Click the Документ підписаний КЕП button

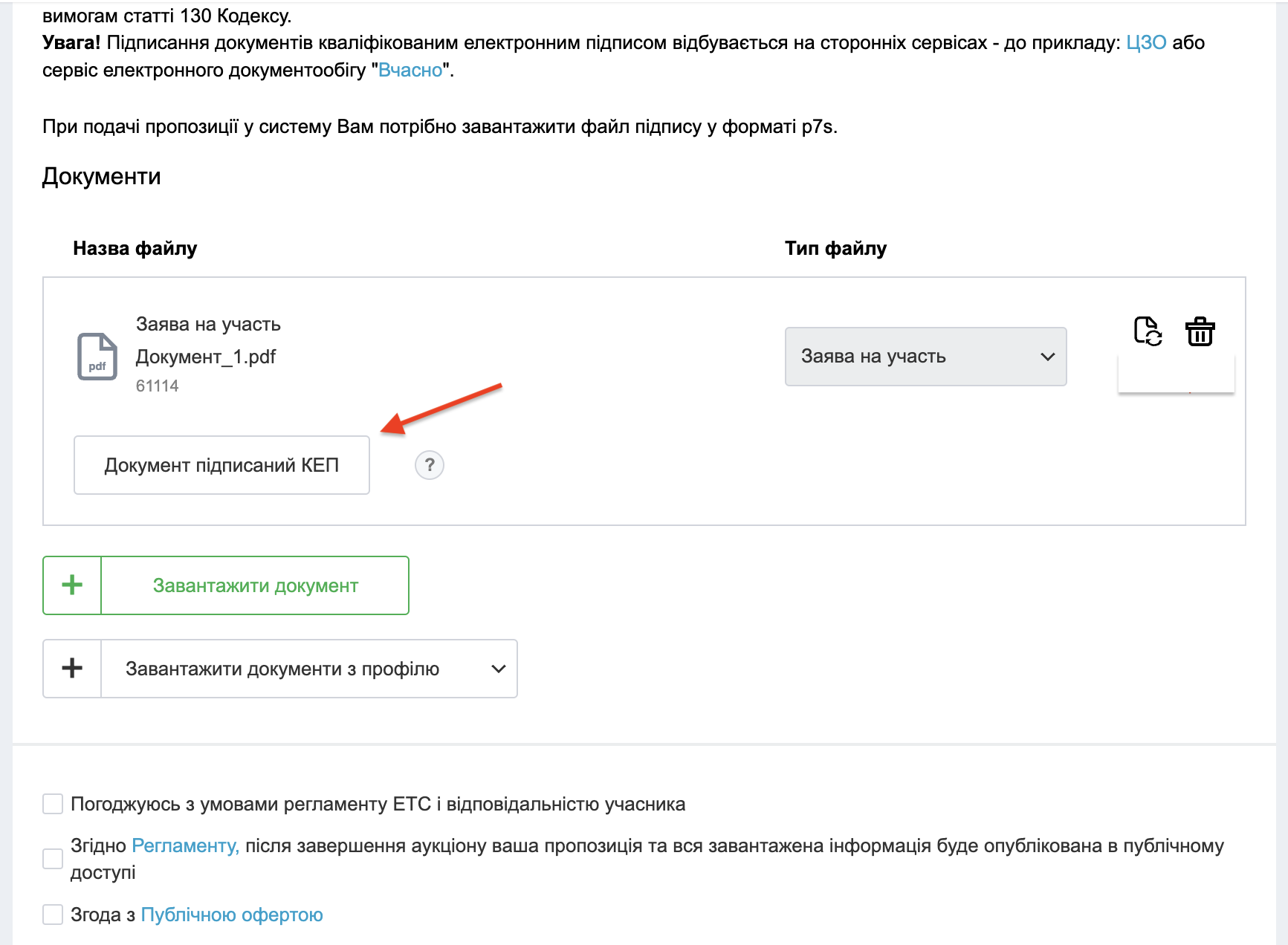pyautogui.click(x=221, y=465)
